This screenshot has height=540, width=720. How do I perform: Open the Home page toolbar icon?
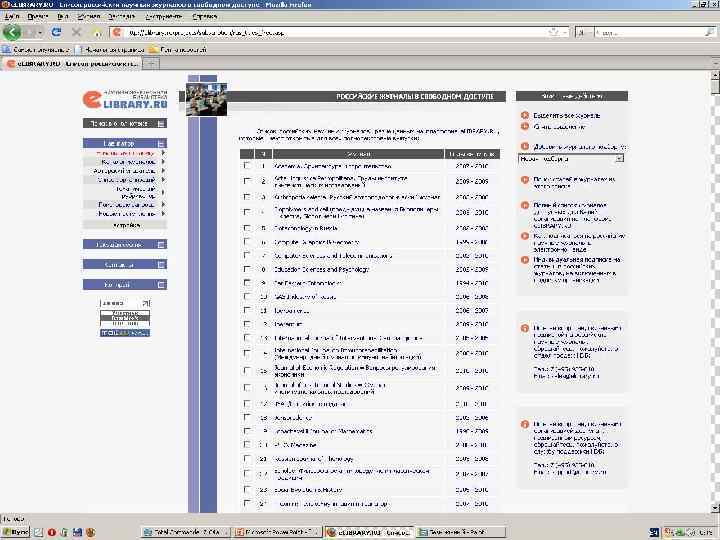(x=96, y=32)
